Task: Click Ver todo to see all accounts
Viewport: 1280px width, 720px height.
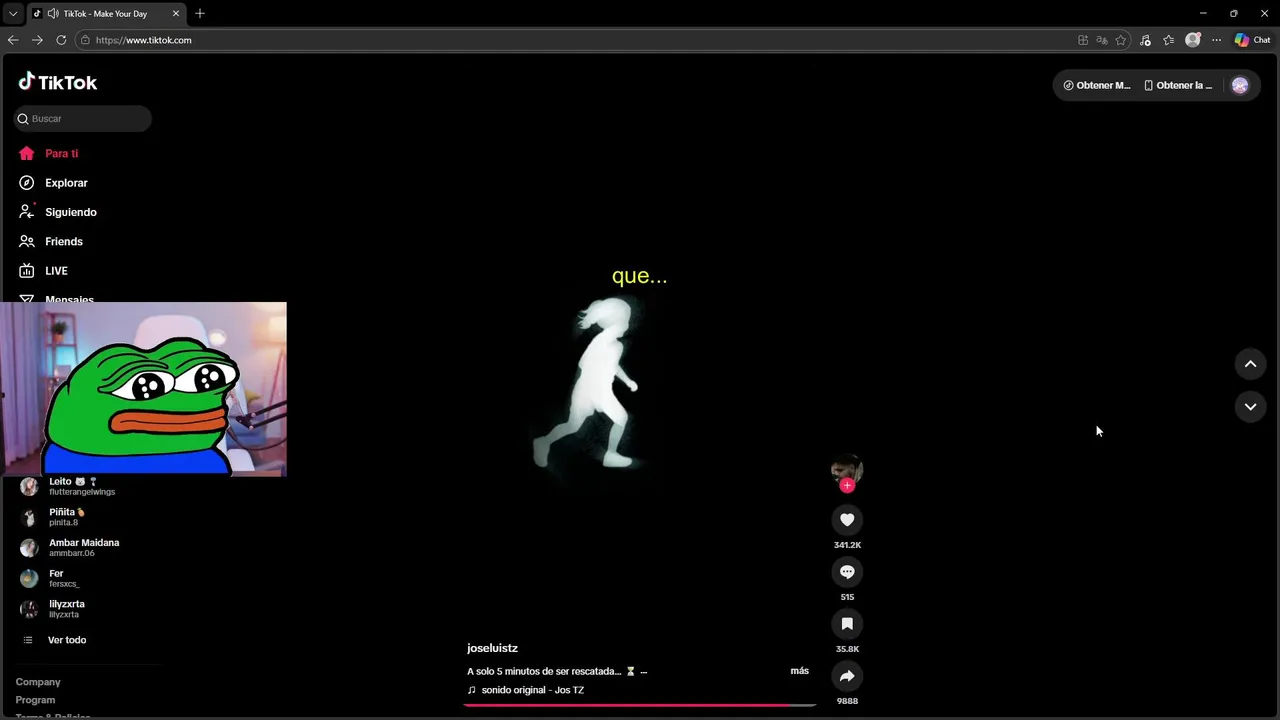Action: tap(54, 640)
